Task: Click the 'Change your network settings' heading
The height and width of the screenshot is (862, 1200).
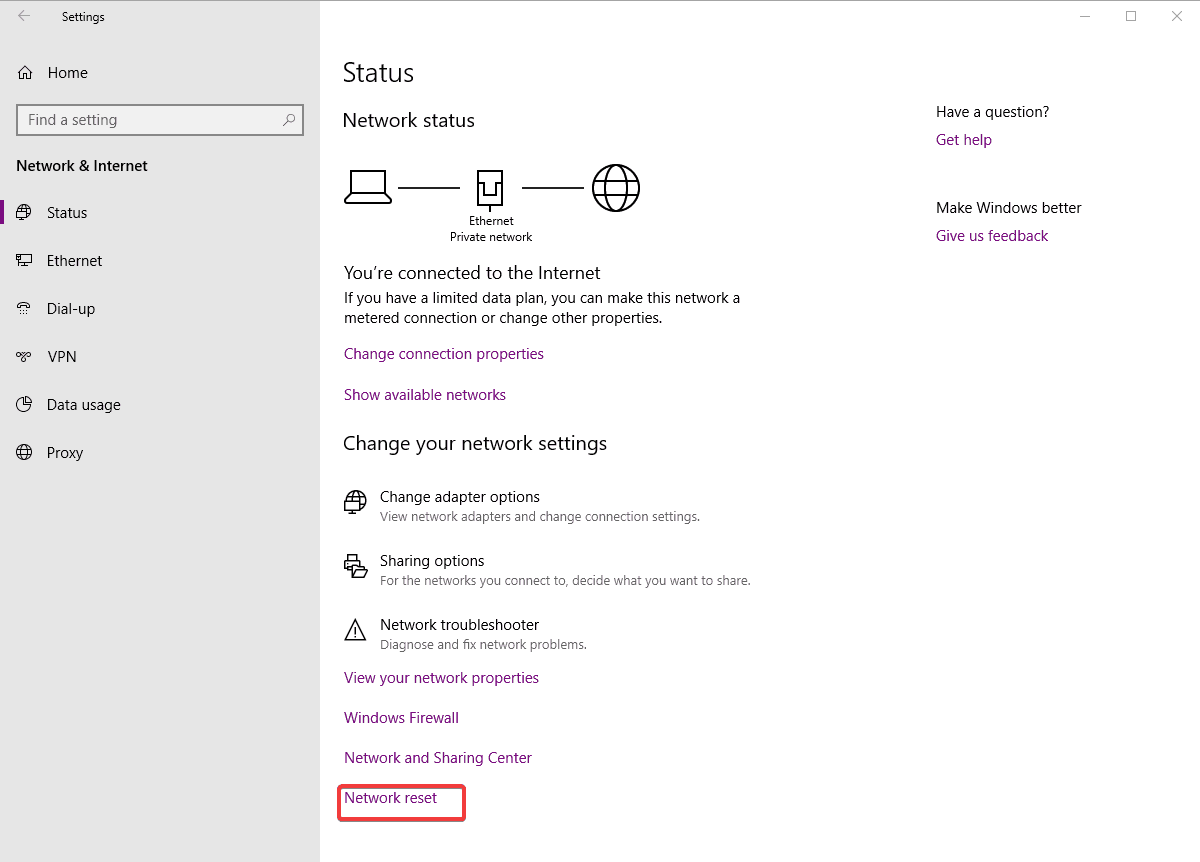Action: [475, 443]
